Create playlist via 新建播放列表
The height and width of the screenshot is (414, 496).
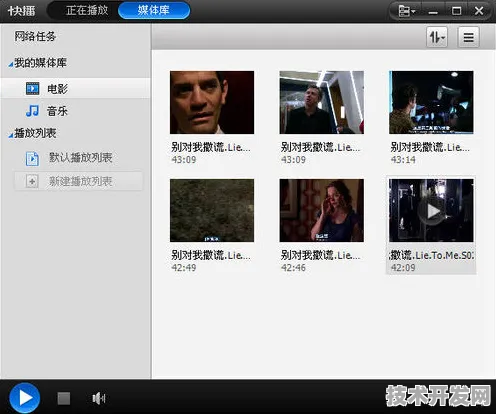78,181
